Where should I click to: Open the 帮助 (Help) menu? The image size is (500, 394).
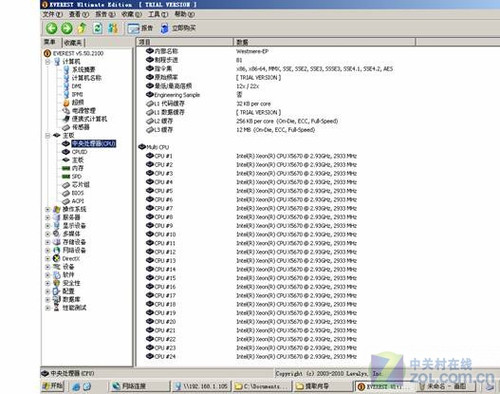pos(184,14)
